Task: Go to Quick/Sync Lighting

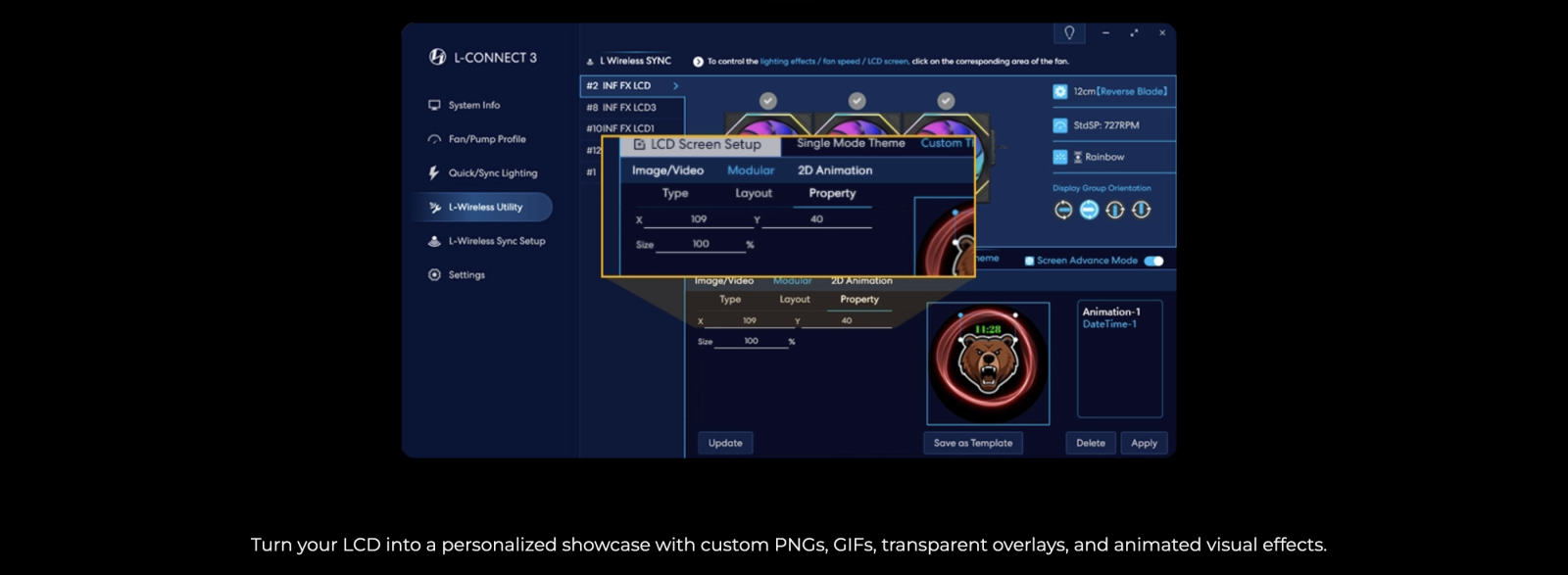Action: [x=493, y=173]
